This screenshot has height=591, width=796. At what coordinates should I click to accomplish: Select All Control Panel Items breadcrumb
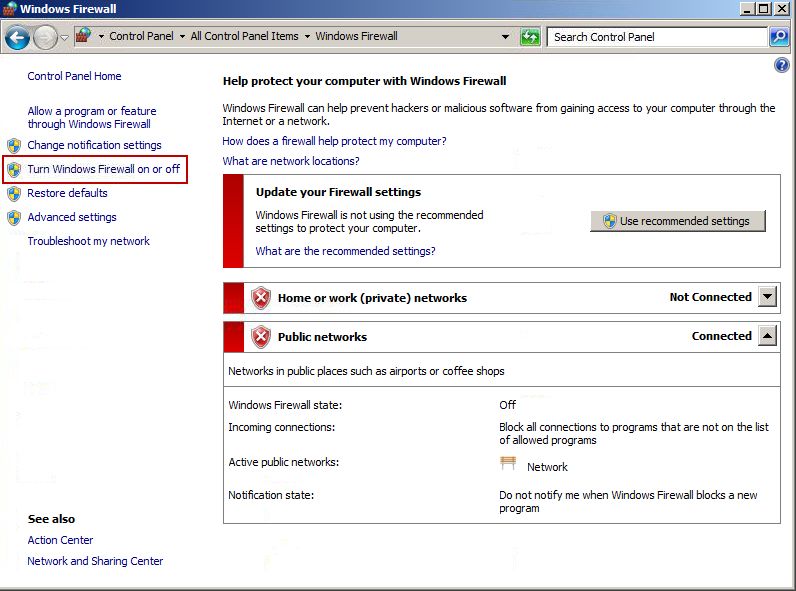pyautogui.click(x=244, y=36)
